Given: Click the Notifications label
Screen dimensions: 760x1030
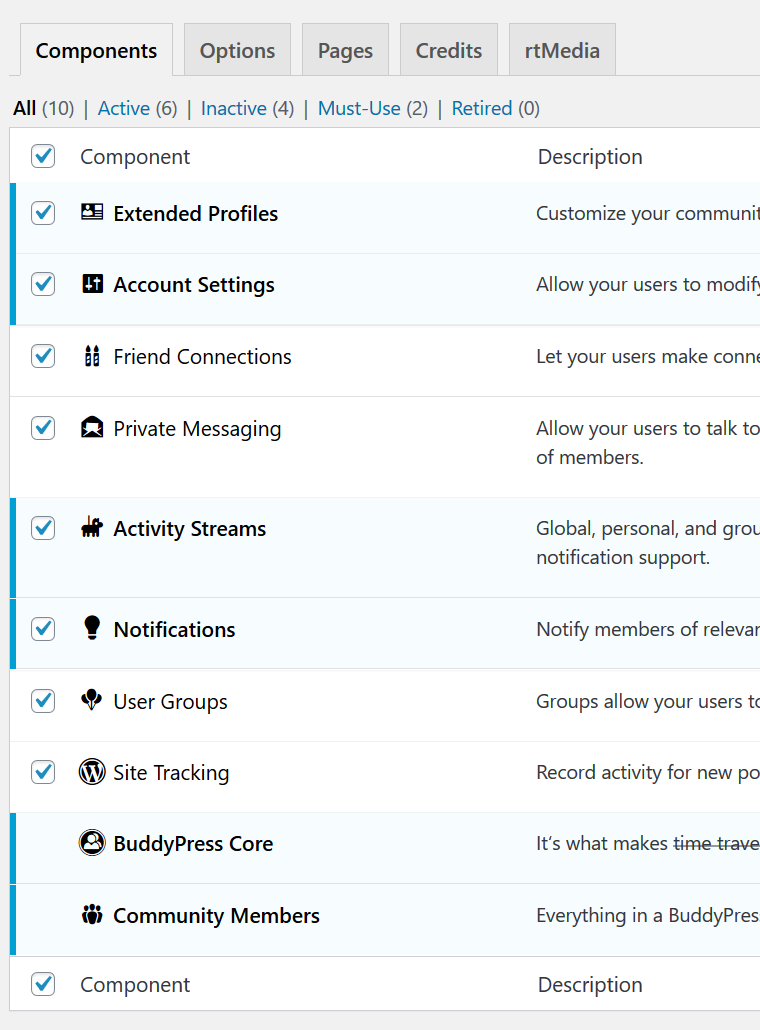Looking at the screenshot, I should pos(174,629).
